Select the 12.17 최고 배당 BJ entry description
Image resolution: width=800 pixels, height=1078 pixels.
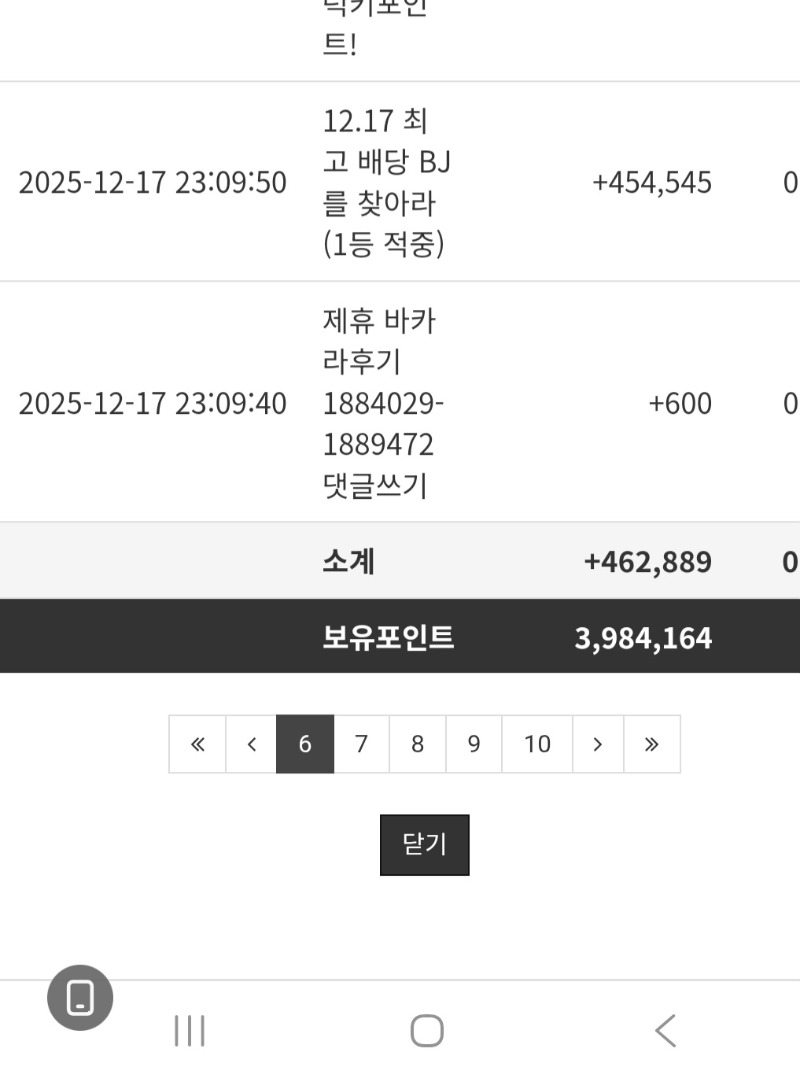tap(386, 183)
